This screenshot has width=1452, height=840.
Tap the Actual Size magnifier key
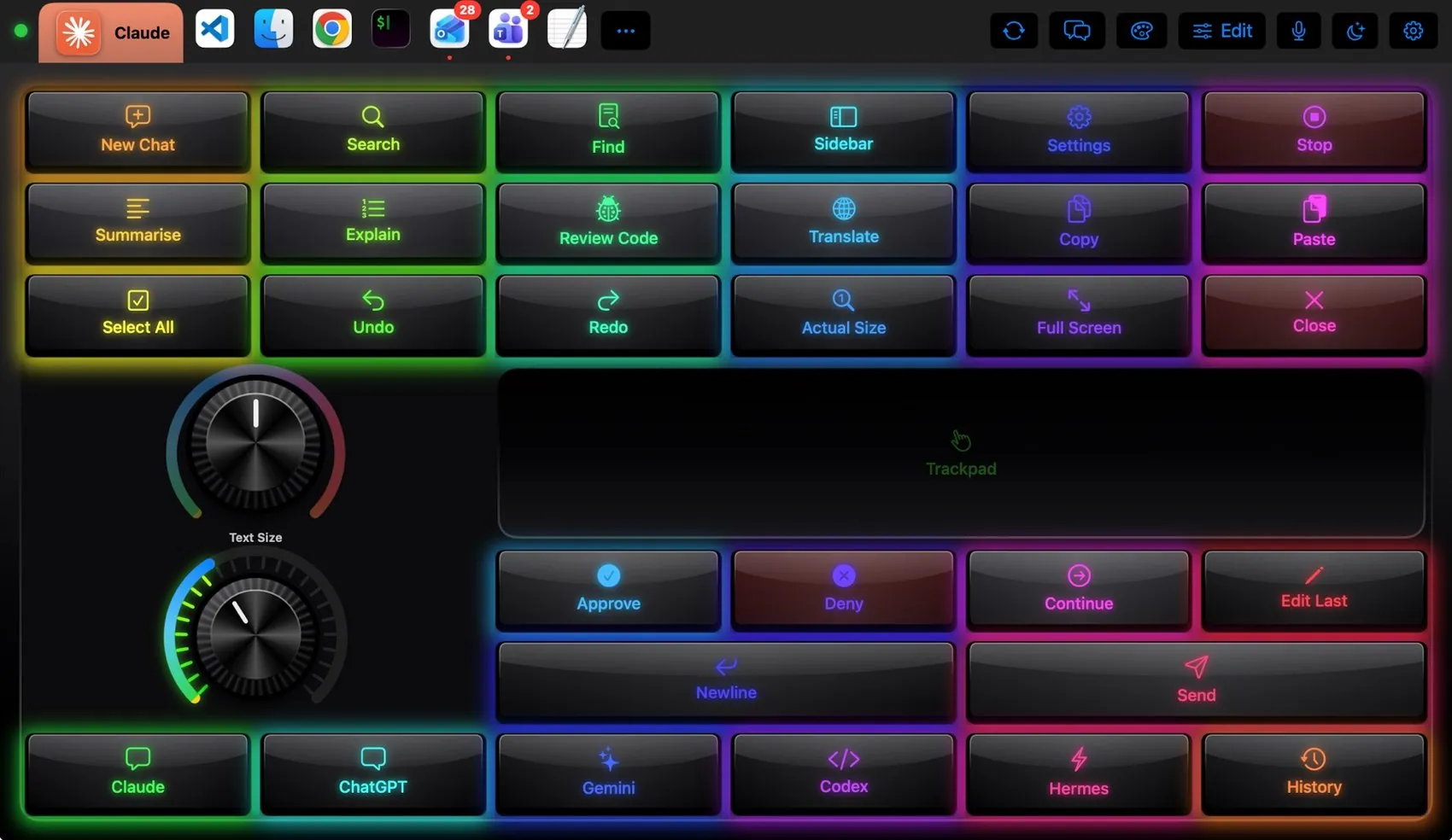pyautogui.click(x=844, y=314)
